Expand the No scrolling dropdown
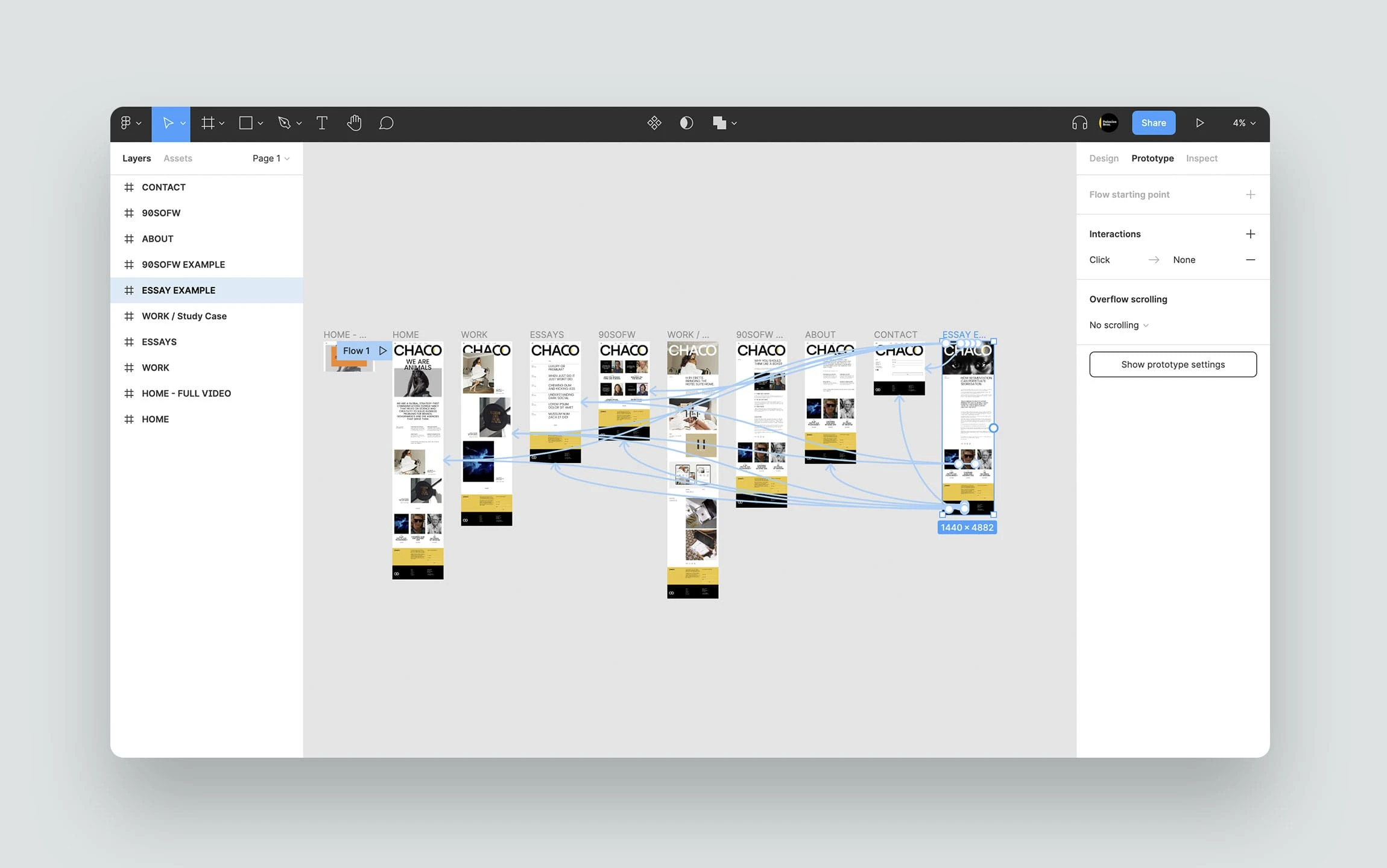 (x=1119, y=324)
